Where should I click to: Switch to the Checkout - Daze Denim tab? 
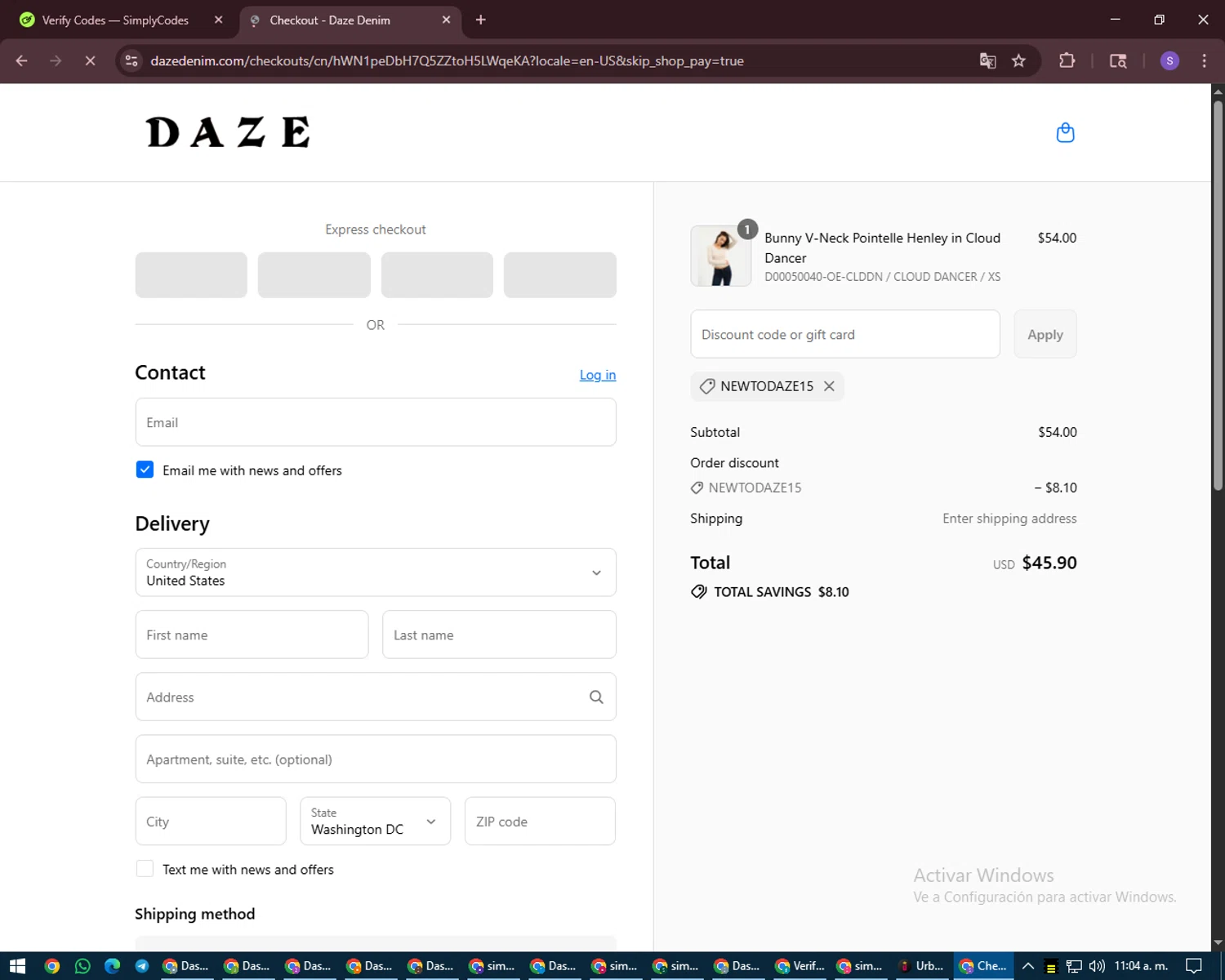coord(351,20)
